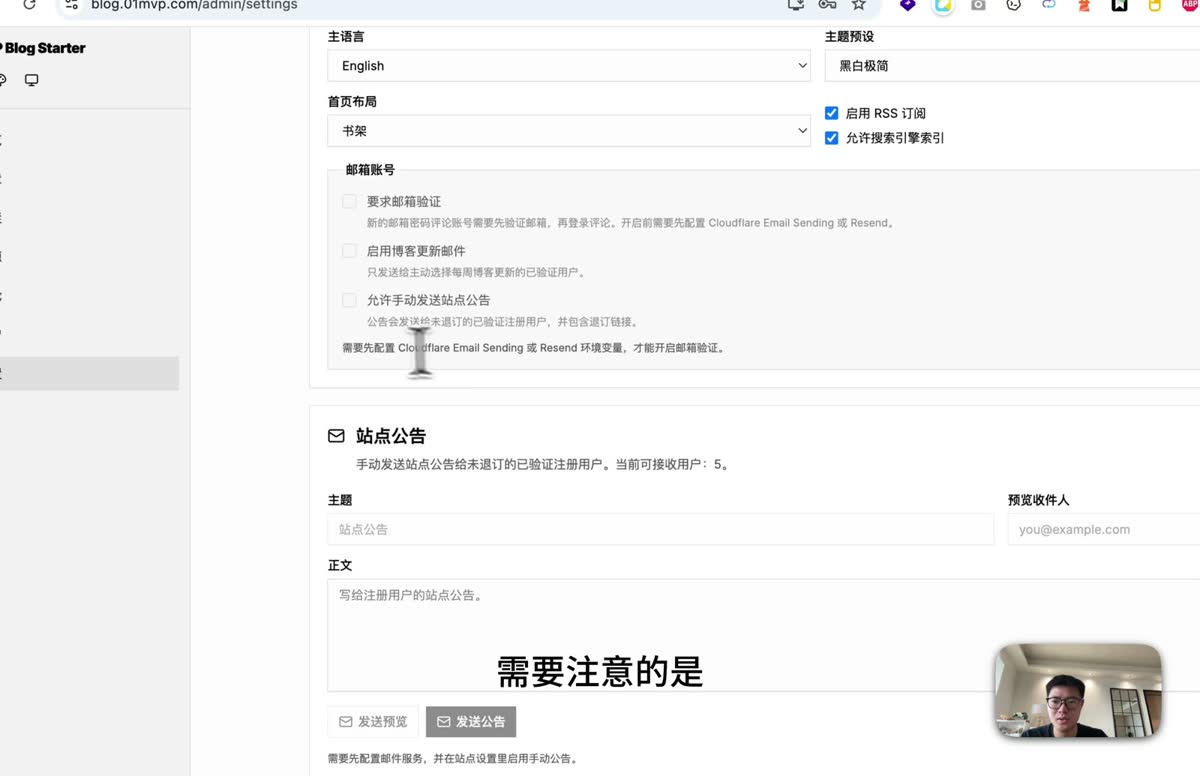This screenshot has width=1200, height=776.
Task: Open the terminal-face extension icon
Action: click(1013, 5)
